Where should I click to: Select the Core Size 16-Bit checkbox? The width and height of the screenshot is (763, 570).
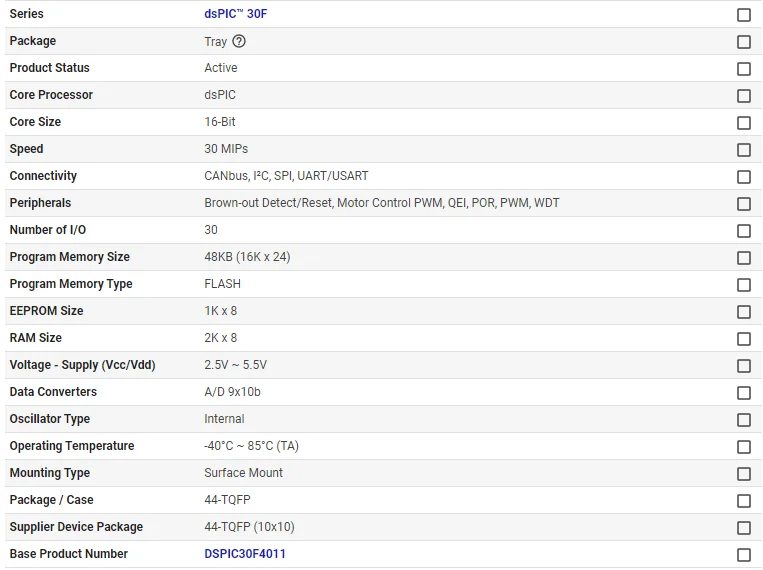744,123
